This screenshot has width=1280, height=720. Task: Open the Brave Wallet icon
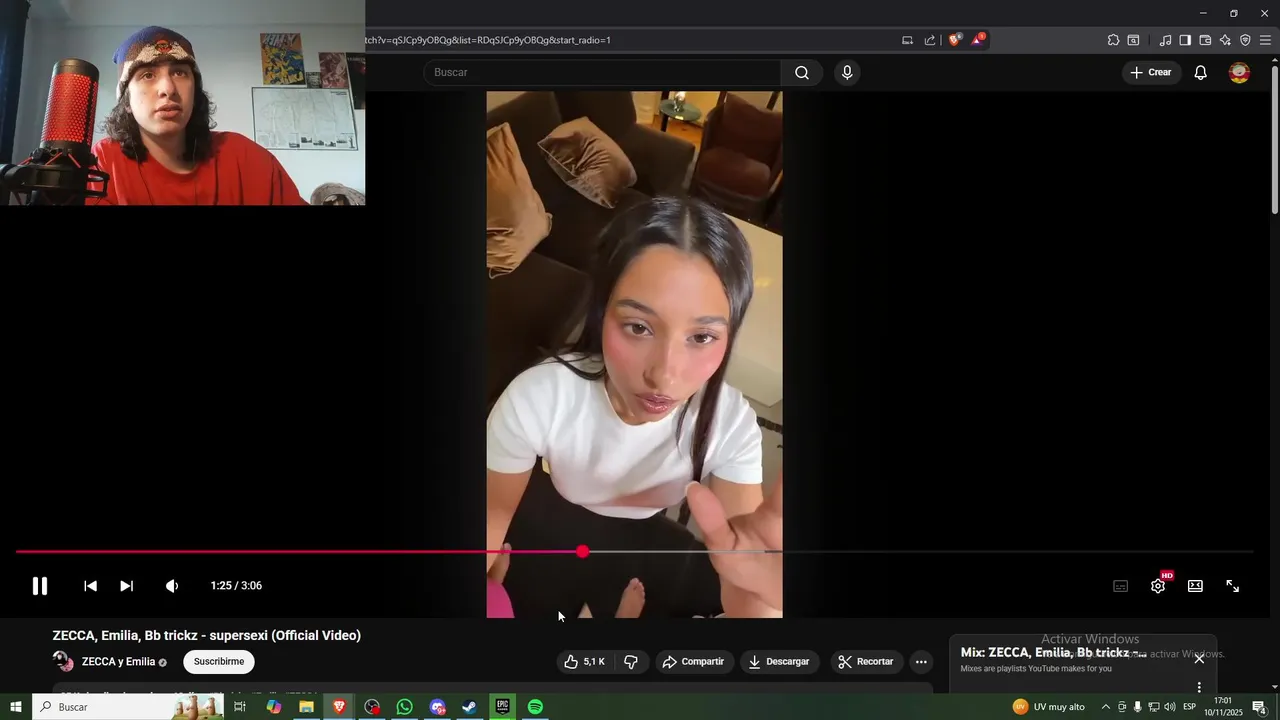pos(1205,40)
